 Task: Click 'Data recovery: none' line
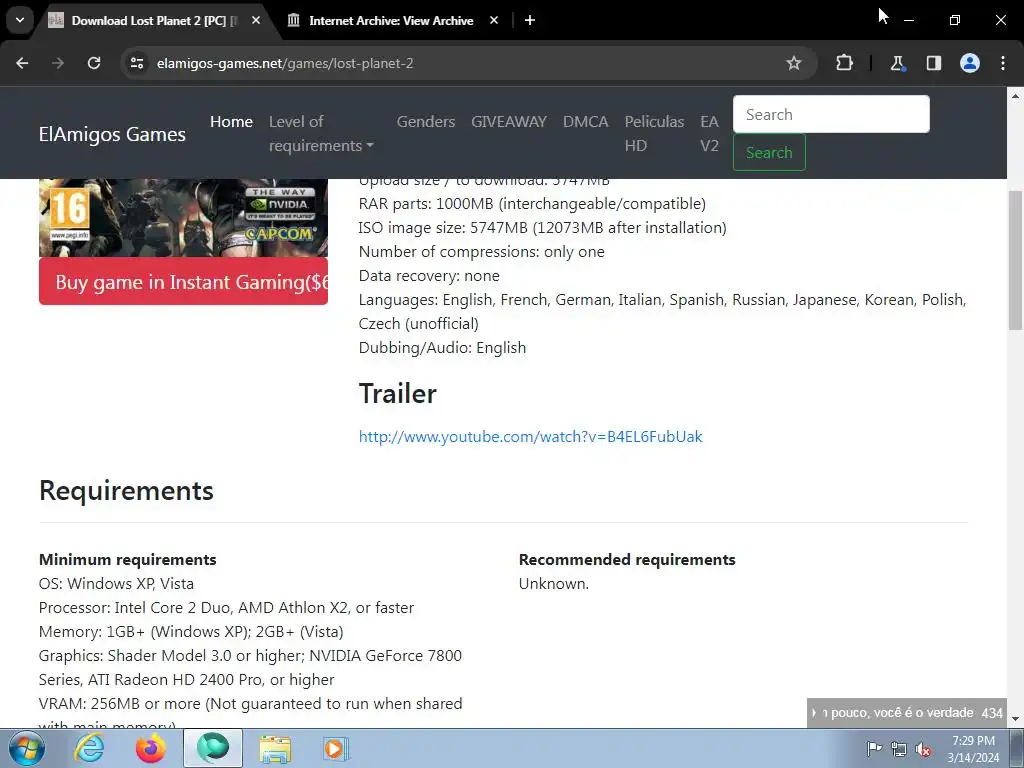(x=429, y=276)
